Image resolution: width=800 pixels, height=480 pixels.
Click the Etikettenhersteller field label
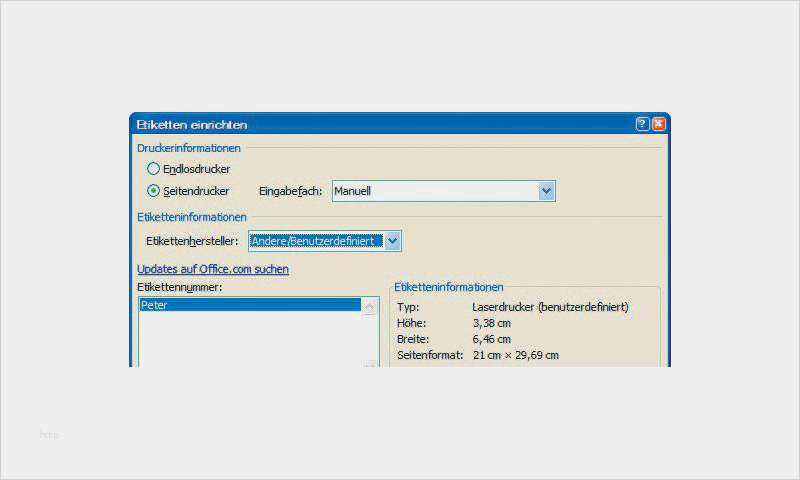click(x=192, y=241)
